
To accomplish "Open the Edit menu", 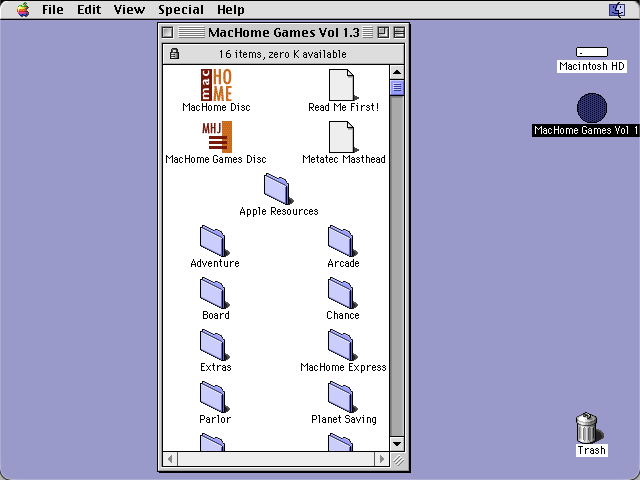I will click(89, 9).
